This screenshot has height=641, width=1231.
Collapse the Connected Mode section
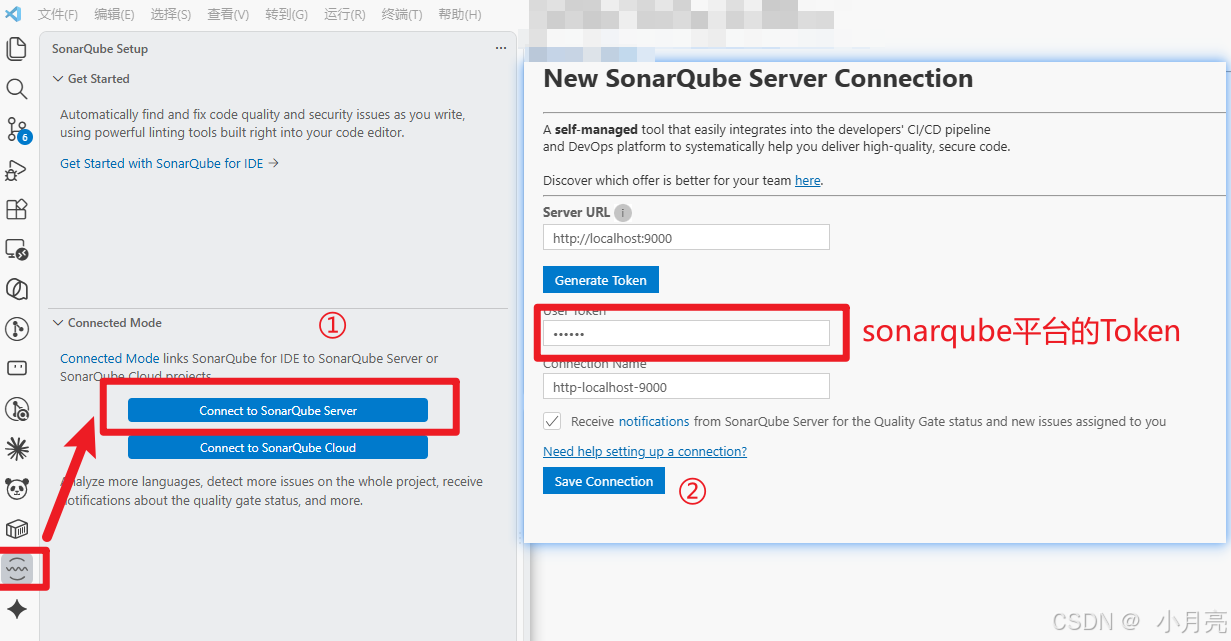coord(57,323)
